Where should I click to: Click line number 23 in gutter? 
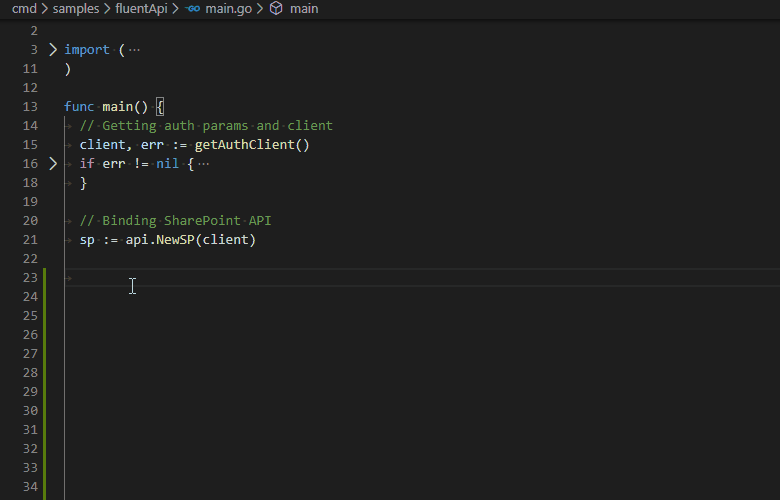(30, 278)
